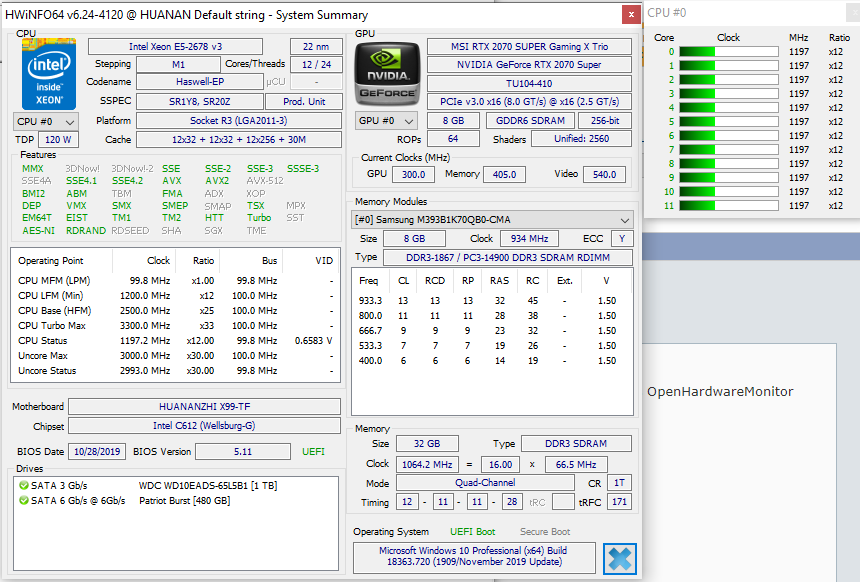Screen dimensions: 860x582
Task: Click the Intel Xeon inside logo
Action: pos(49,74)
